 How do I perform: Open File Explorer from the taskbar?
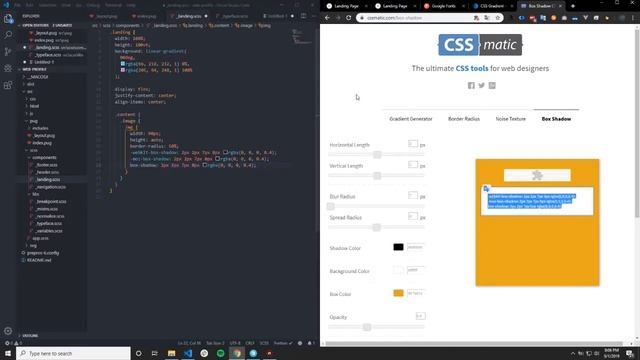(x=171, y=353)
